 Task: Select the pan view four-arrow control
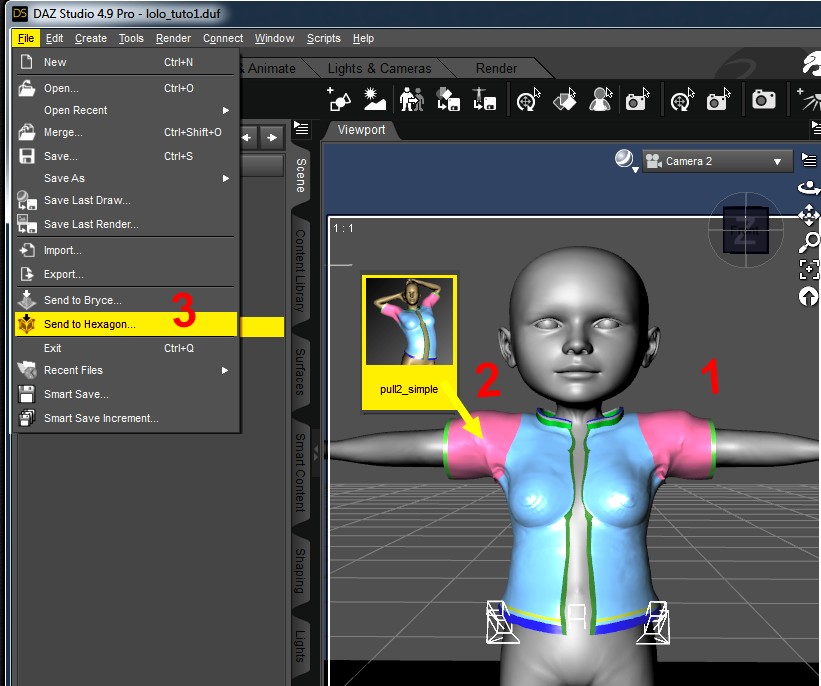pos(808,215)
